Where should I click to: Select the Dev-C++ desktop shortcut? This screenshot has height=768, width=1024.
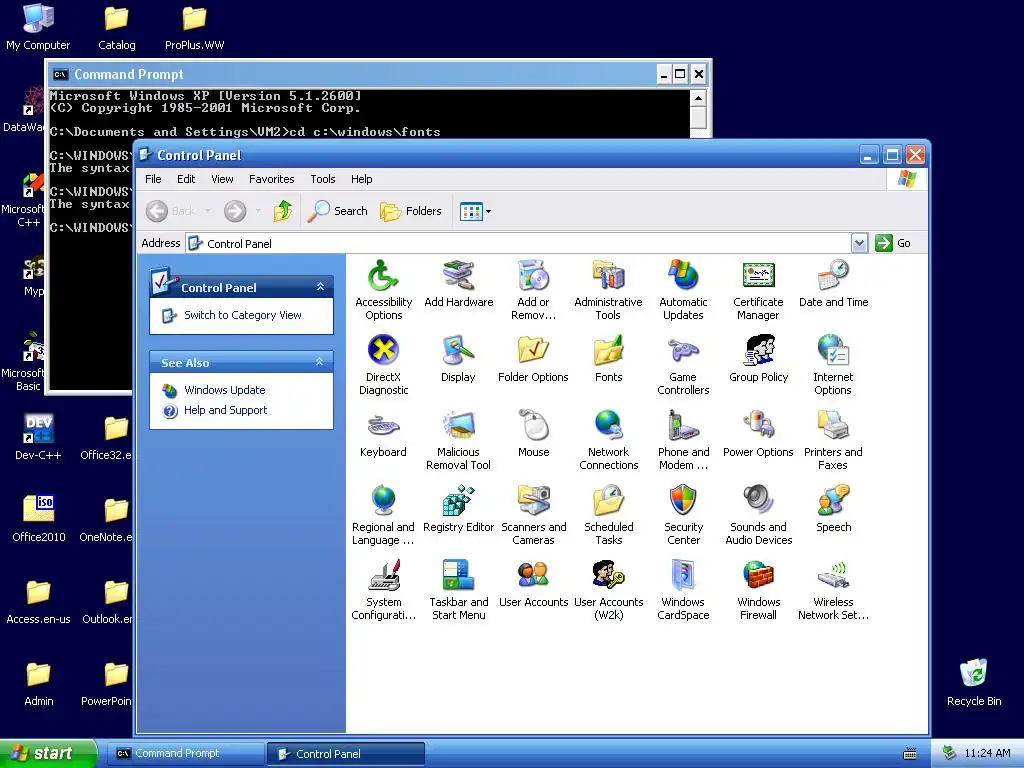point(38,437)
